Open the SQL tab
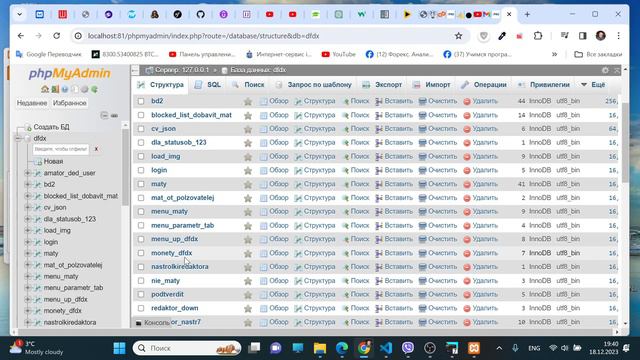Screen dimensions: 640x360 point(208,84)
